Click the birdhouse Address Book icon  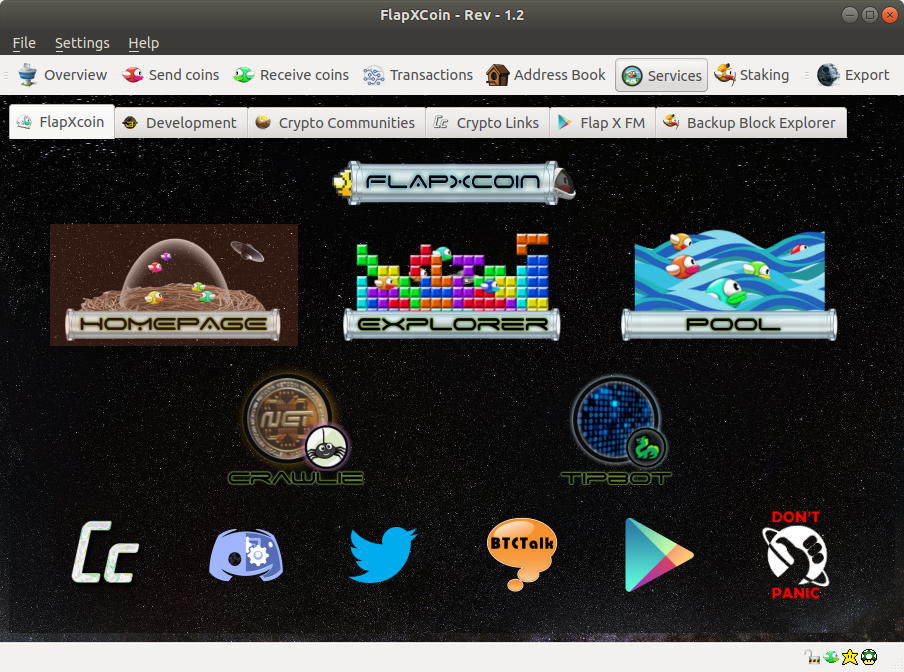(x=497, y=75)
